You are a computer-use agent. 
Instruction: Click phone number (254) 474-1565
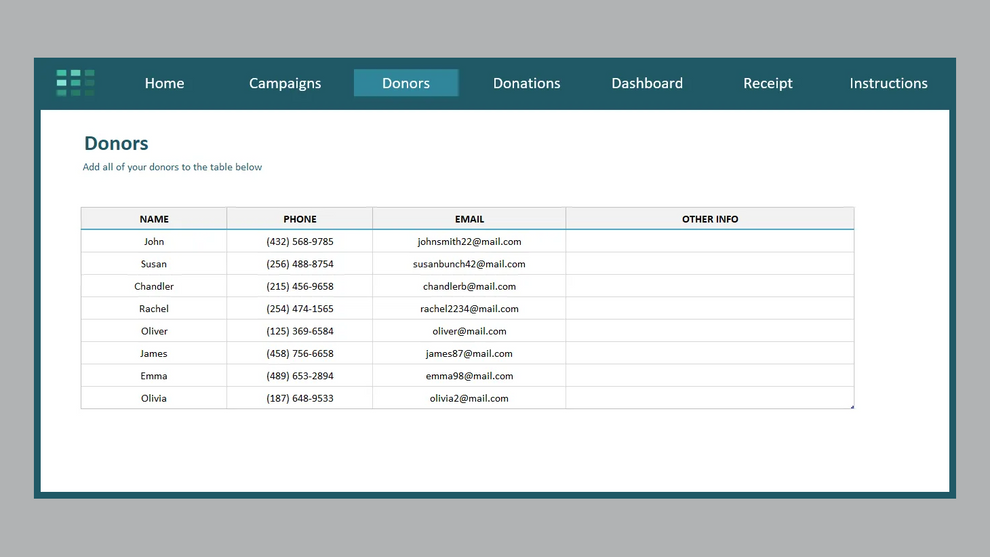point(300,309)
